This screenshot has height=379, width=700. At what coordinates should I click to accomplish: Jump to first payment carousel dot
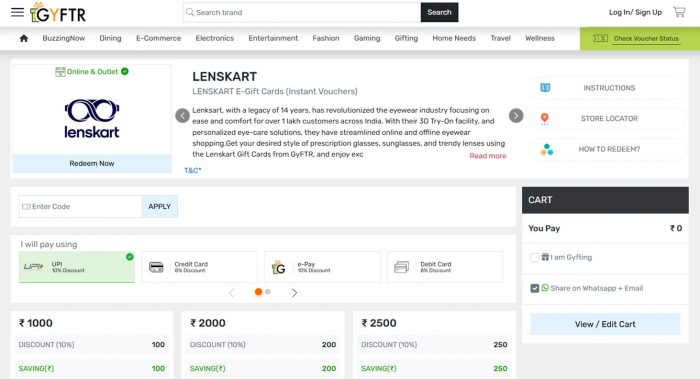(258, 292)
